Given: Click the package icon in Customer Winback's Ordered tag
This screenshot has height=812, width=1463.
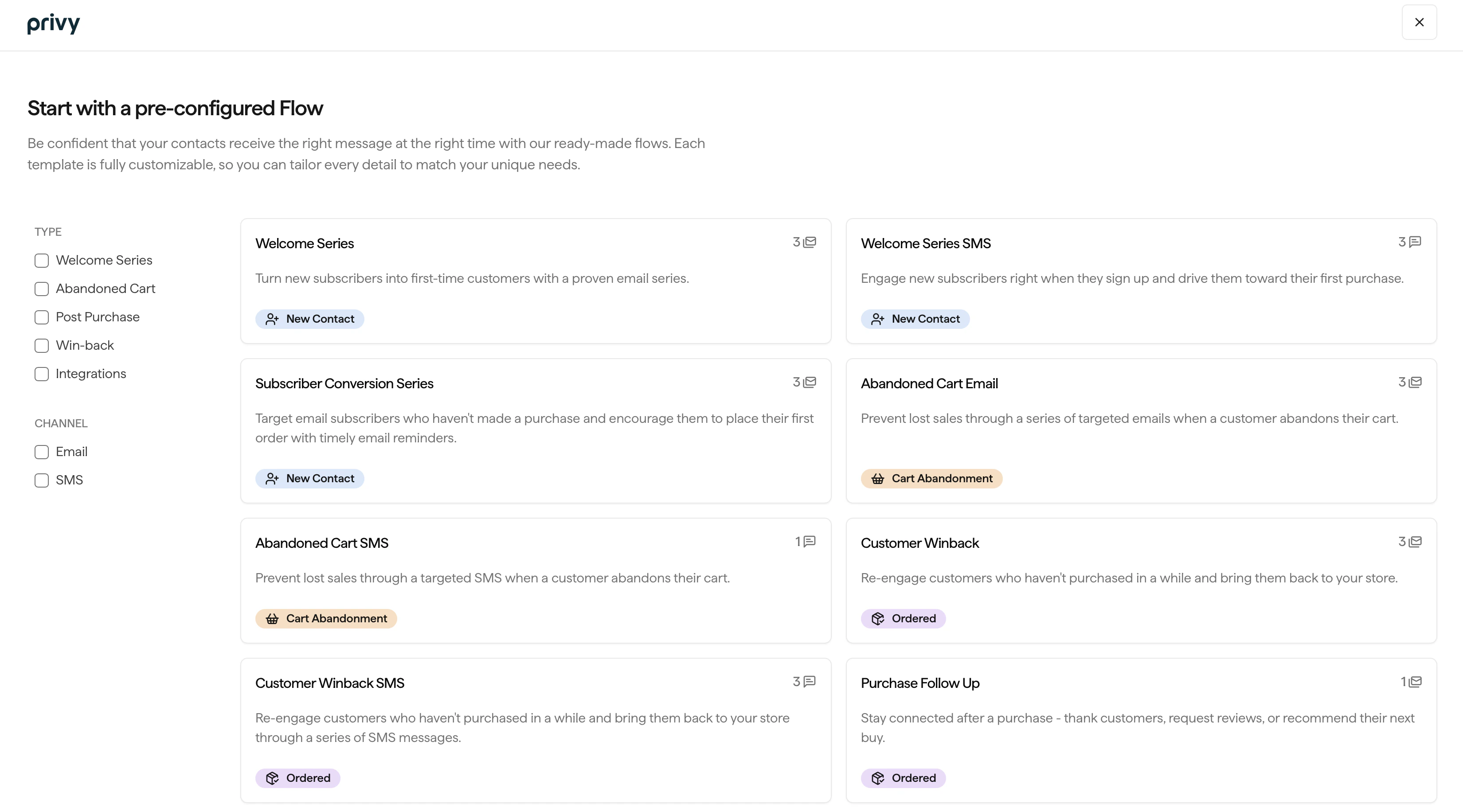Looking at the screenshot, I should (x=878, y=618).
